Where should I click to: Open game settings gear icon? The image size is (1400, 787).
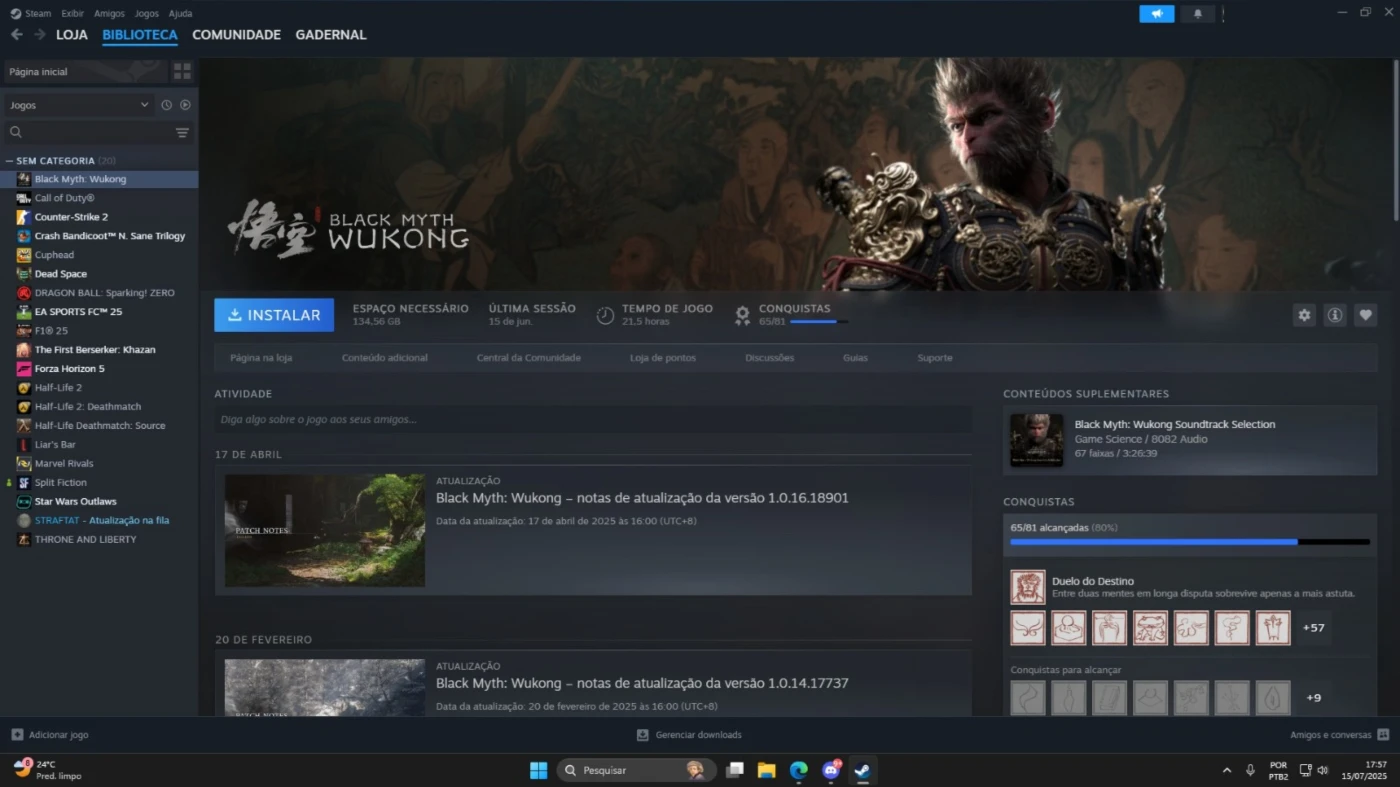[x=1304, y=315]
